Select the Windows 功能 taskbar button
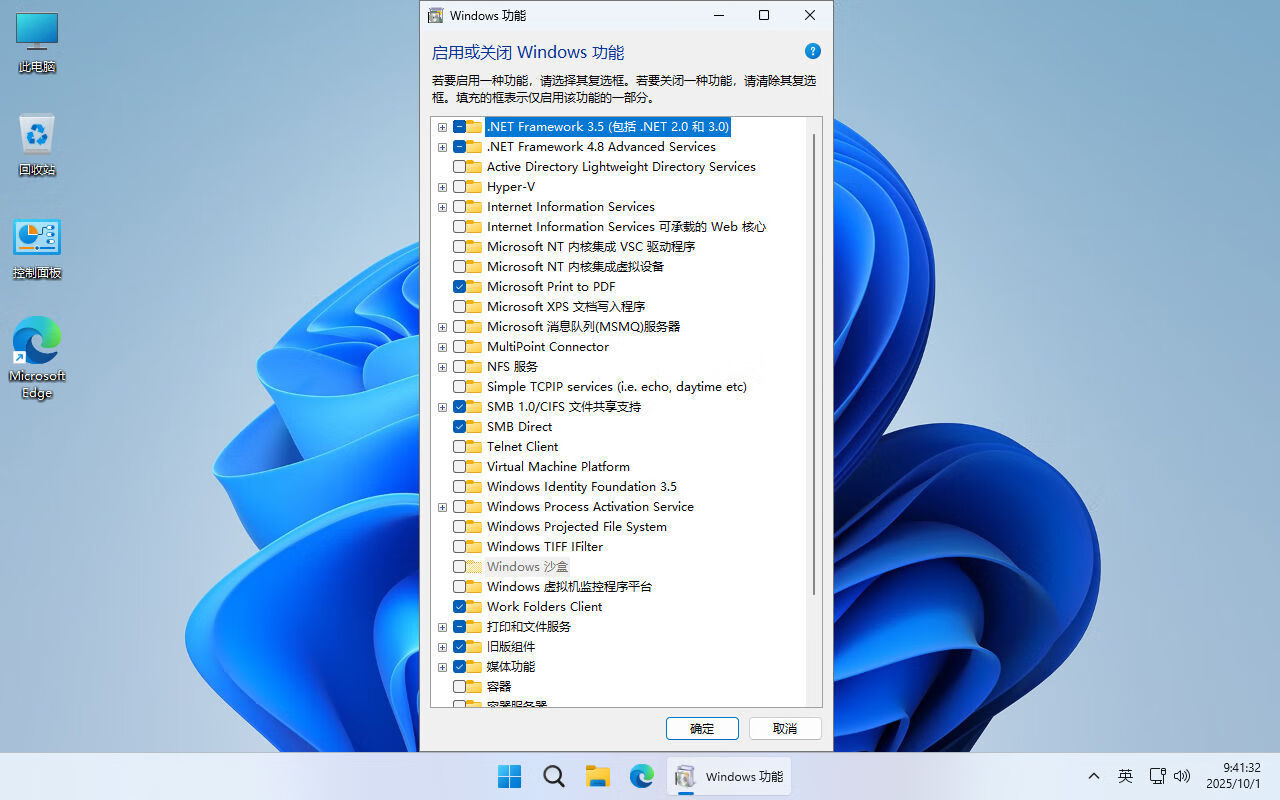Viewport: 1280px width, 800px height. (729, 776)
